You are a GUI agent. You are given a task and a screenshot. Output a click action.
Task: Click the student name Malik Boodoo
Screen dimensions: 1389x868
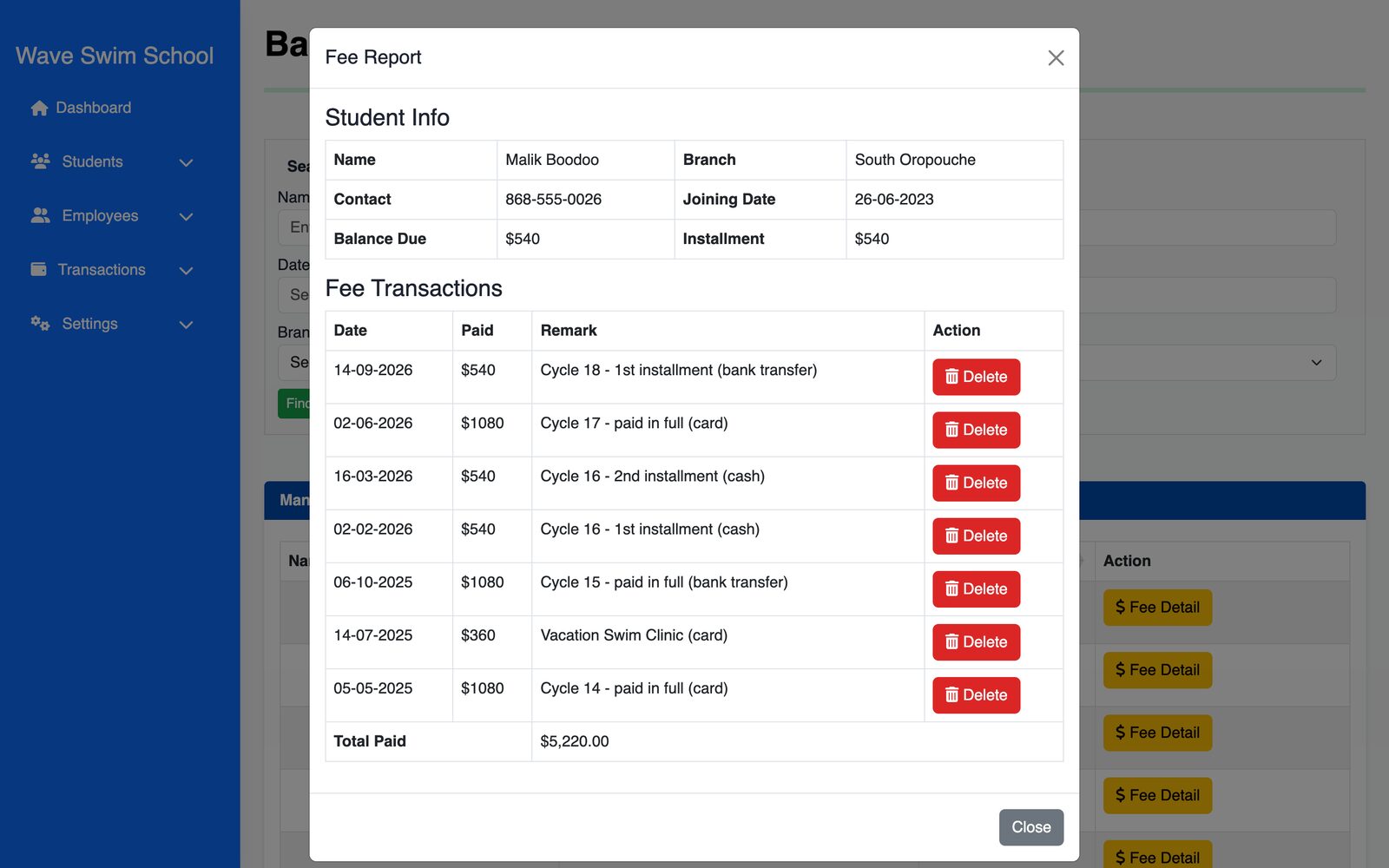pos(552,160)
